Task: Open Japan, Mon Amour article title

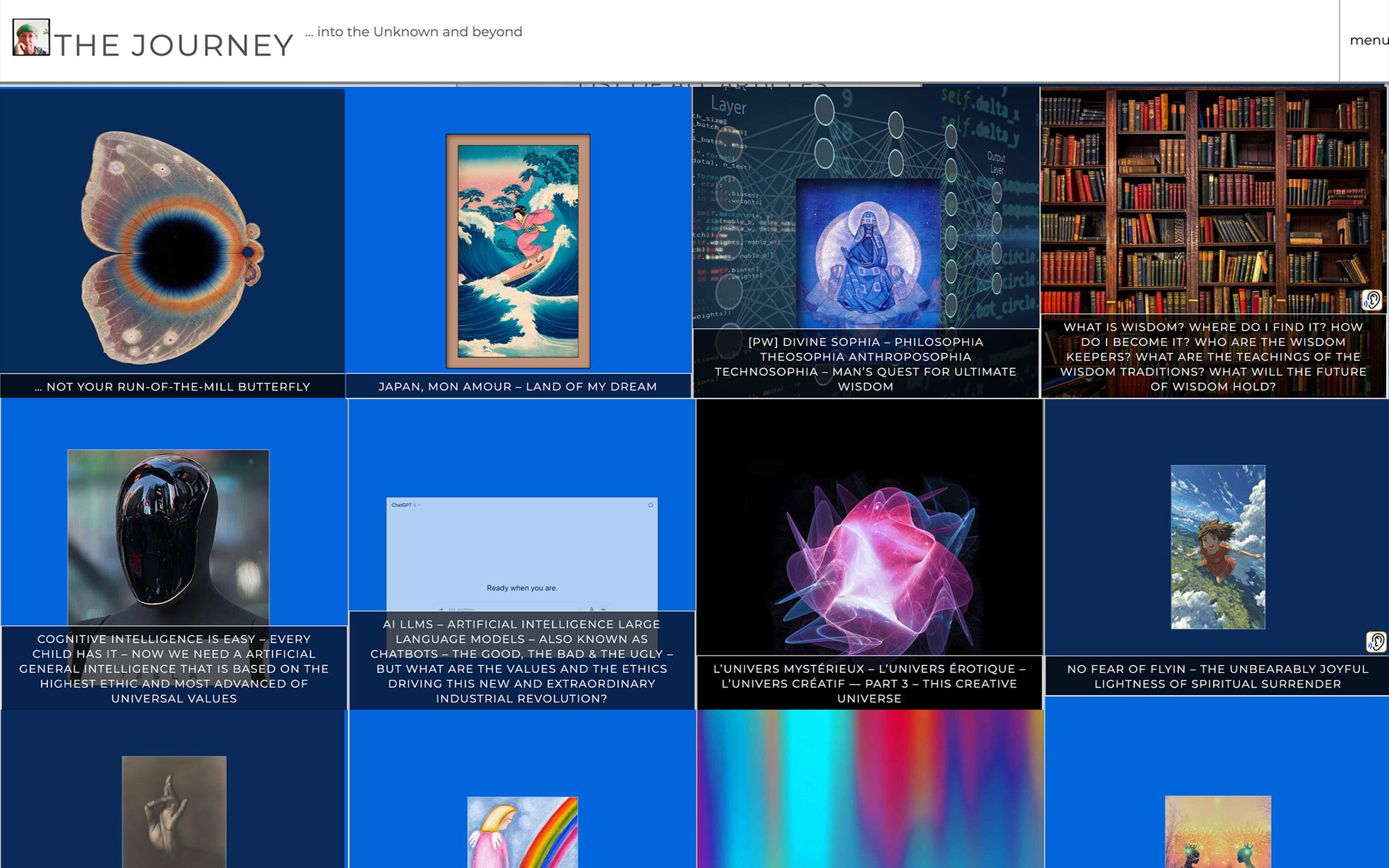Action: click(x=517, y=387)
